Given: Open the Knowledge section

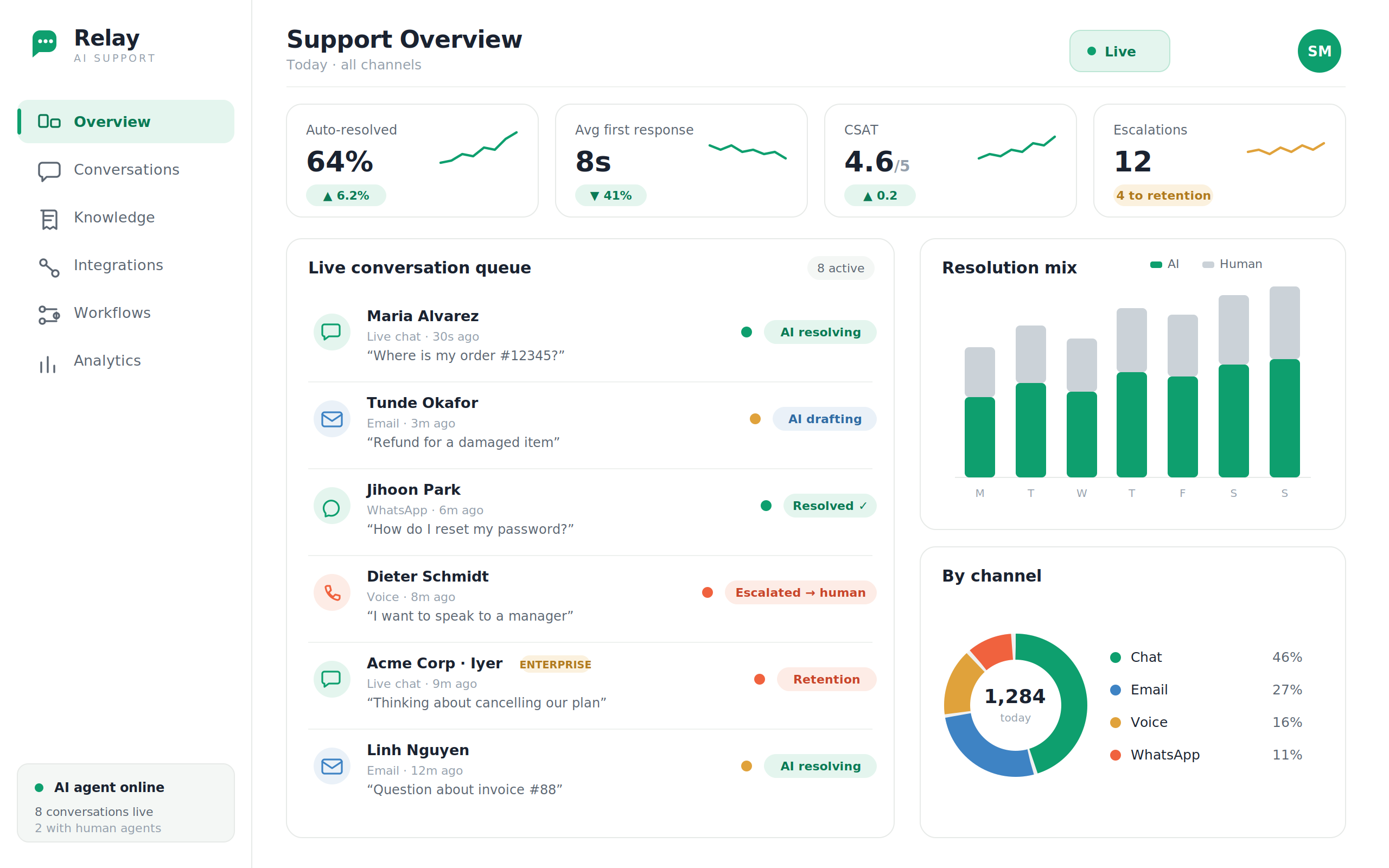Looking at the screenshot, I should pos(126,217).
